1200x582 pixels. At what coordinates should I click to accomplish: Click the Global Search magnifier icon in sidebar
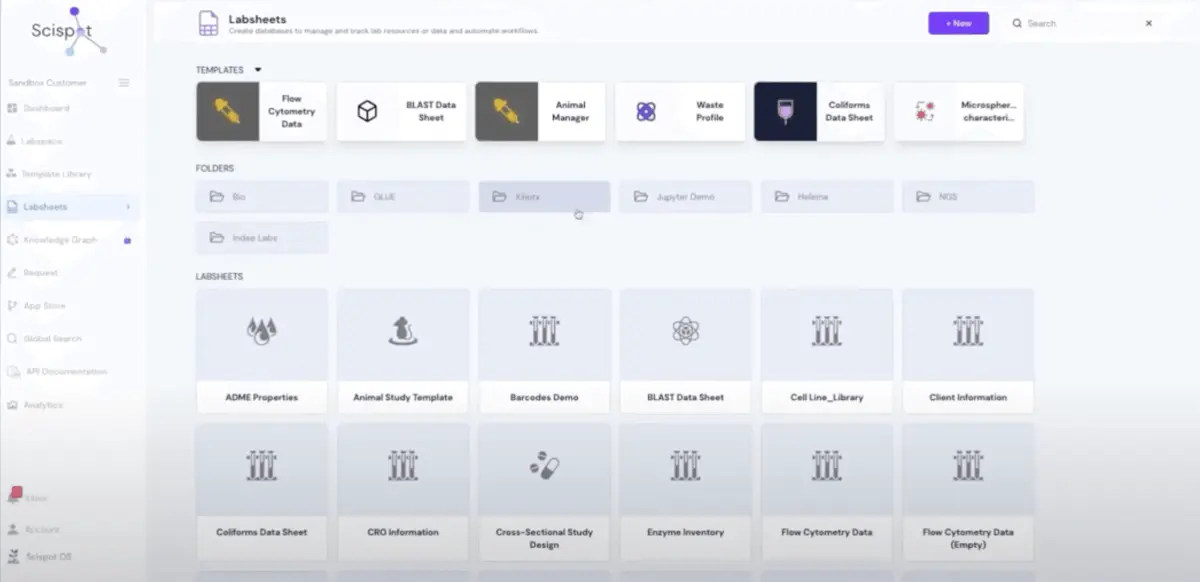pos(13,339)
